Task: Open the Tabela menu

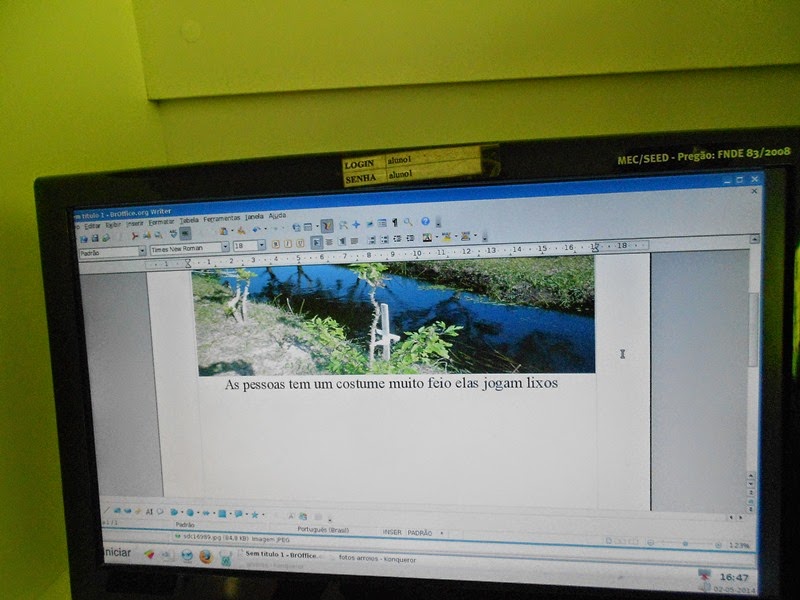Action: tap(189, 220)
